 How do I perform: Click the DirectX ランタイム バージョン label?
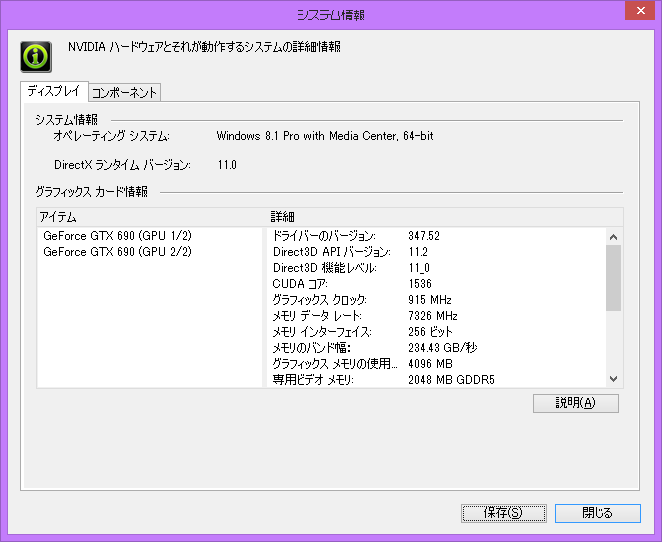122,165
